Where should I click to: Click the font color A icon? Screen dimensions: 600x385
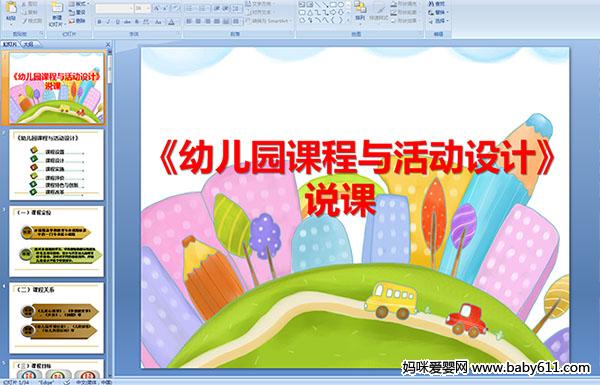[x=171, y=22]
